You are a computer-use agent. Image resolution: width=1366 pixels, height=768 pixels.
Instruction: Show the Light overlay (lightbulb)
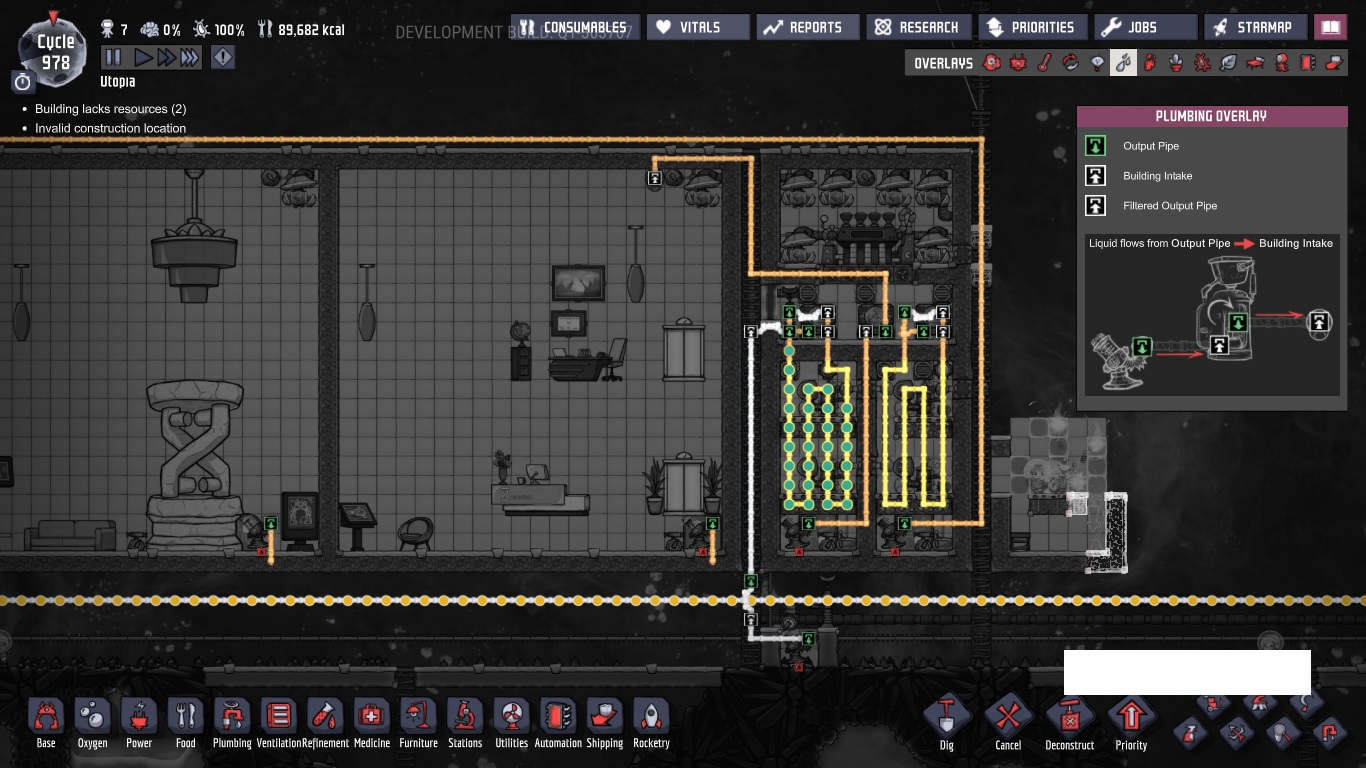(x=1097, y=63)
